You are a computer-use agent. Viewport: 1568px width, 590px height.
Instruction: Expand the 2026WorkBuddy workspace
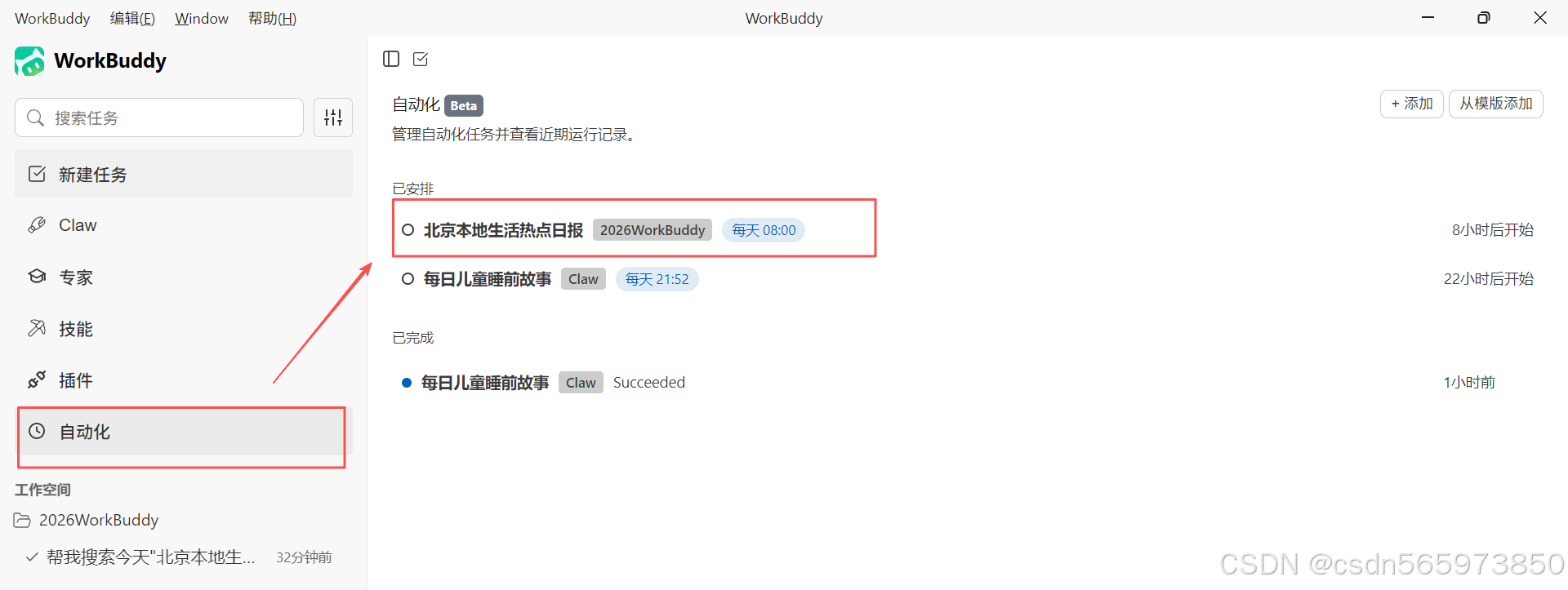click(99, 520)
